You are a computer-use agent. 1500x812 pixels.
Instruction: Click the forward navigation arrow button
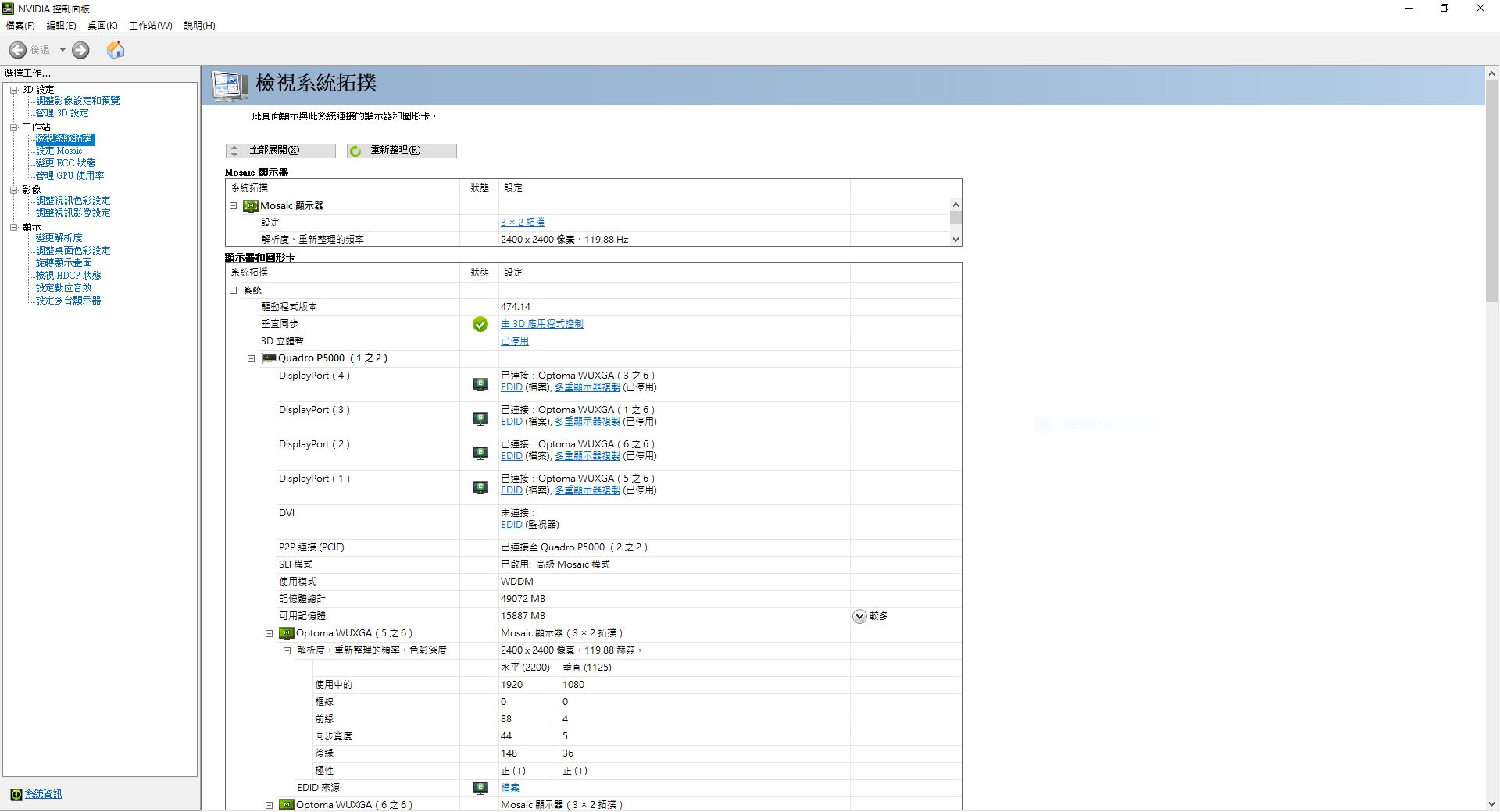(80, 50)
